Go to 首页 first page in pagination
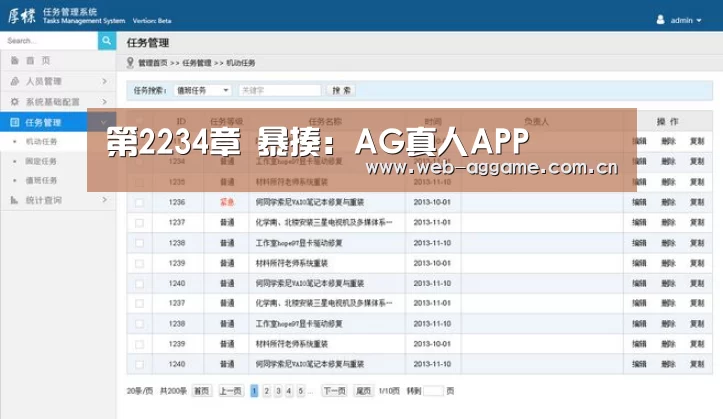 (201, 391)
